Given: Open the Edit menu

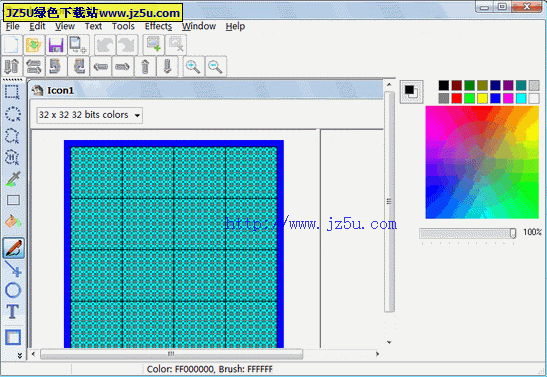Looking at the screenshot, I should [x=37, y=26].
